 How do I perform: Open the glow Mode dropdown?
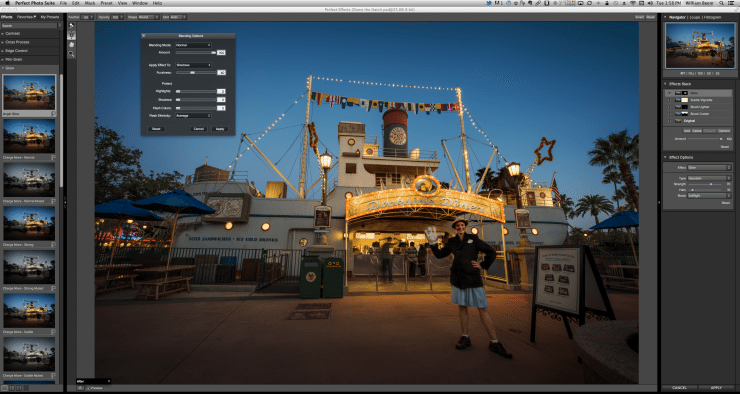click(x=709, y=195)
